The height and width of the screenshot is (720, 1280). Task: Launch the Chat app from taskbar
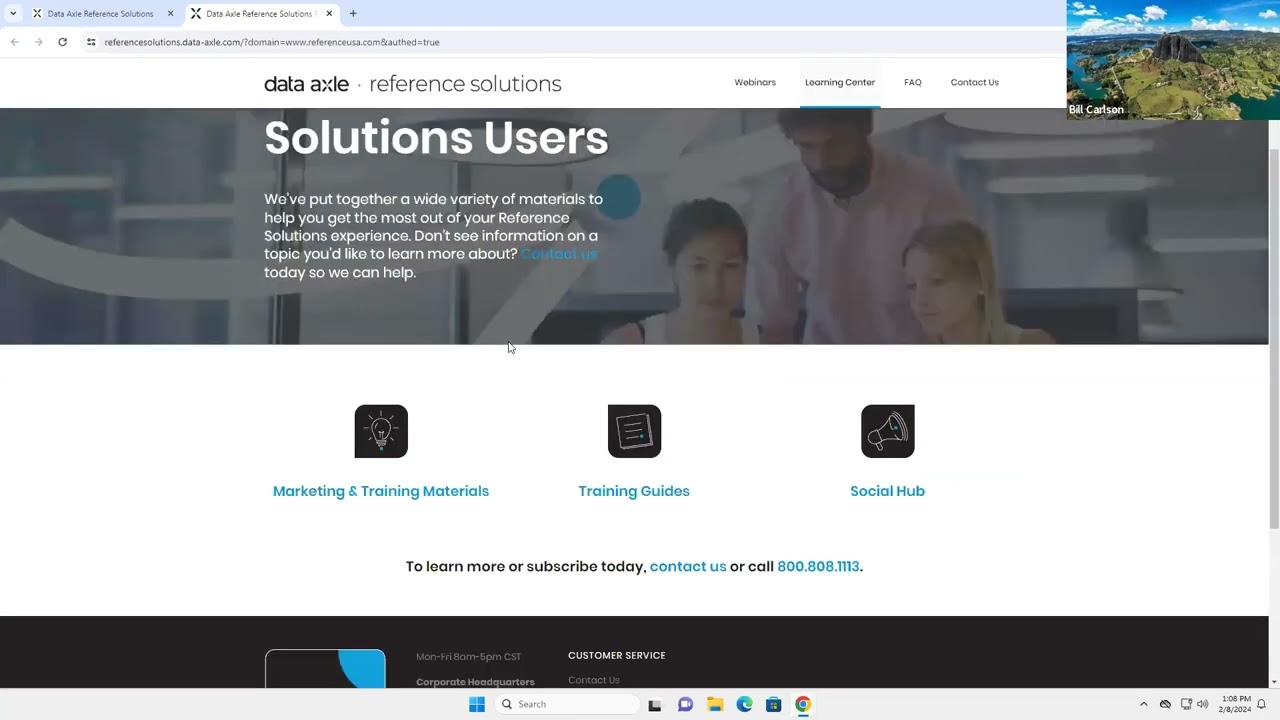pyautogui.click(x=685, y=704)
